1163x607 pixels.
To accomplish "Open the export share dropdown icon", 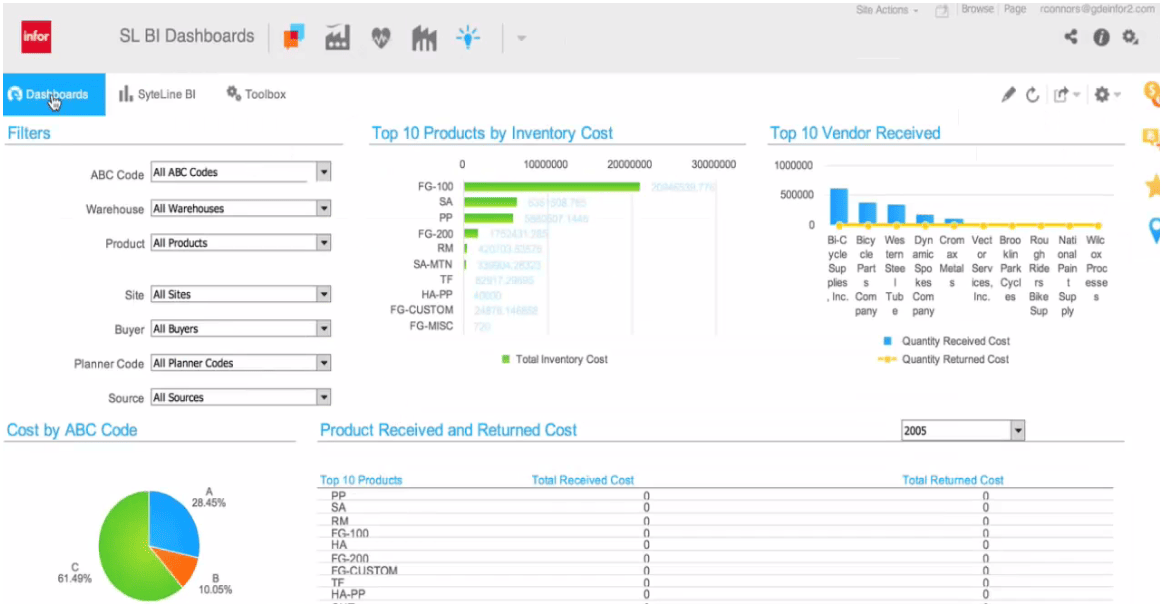I will click(x=1067, y=95).
